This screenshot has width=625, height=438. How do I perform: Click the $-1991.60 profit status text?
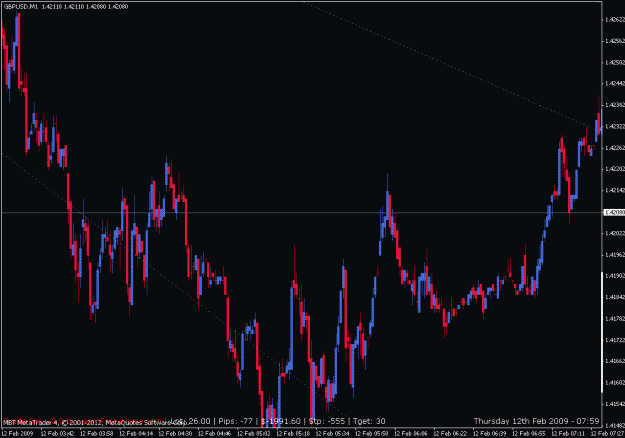[x=281, y=421]
